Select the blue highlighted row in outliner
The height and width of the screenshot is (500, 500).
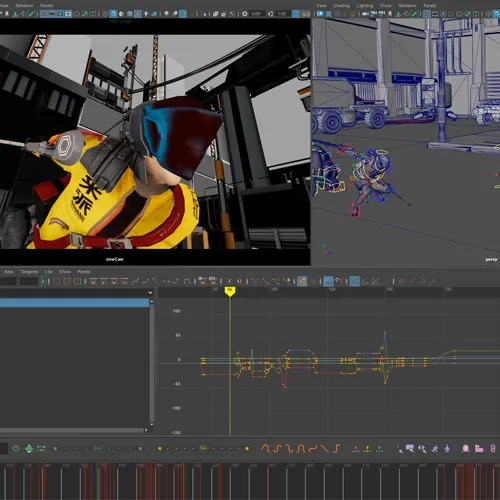[74, 303]
